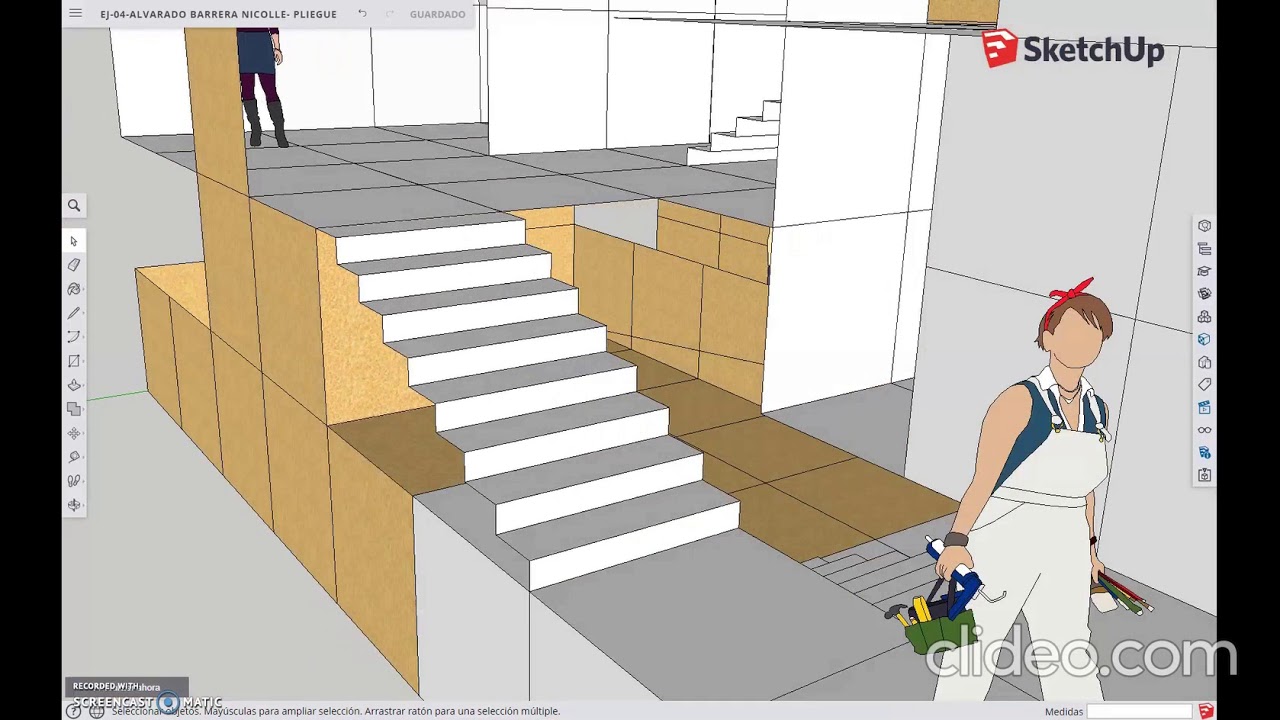Select the Walk footprints tool
Image resolution: width=1280 pixels, height=720 pixels.
point(74,481)
